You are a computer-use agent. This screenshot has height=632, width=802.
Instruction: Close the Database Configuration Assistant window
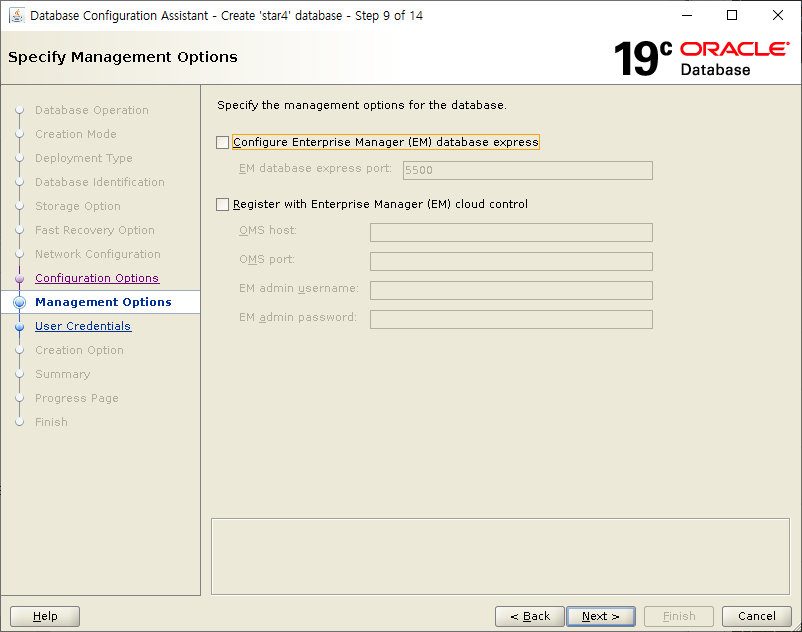pyautogui.click(x=777, y=15)
